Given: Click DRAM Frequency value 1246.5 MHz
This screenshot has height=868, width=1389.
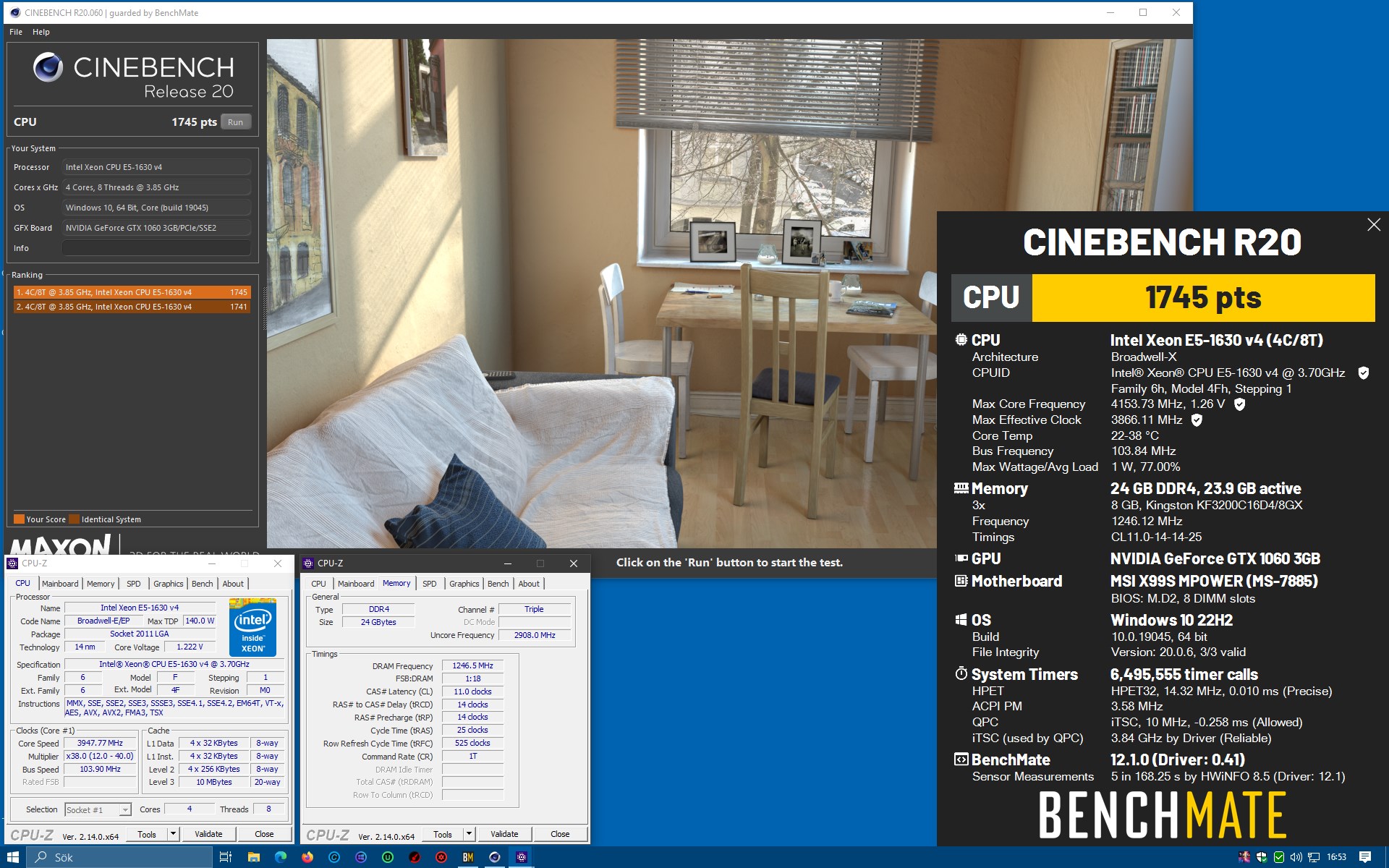Looking at the screenshot, I should [472, 665].
